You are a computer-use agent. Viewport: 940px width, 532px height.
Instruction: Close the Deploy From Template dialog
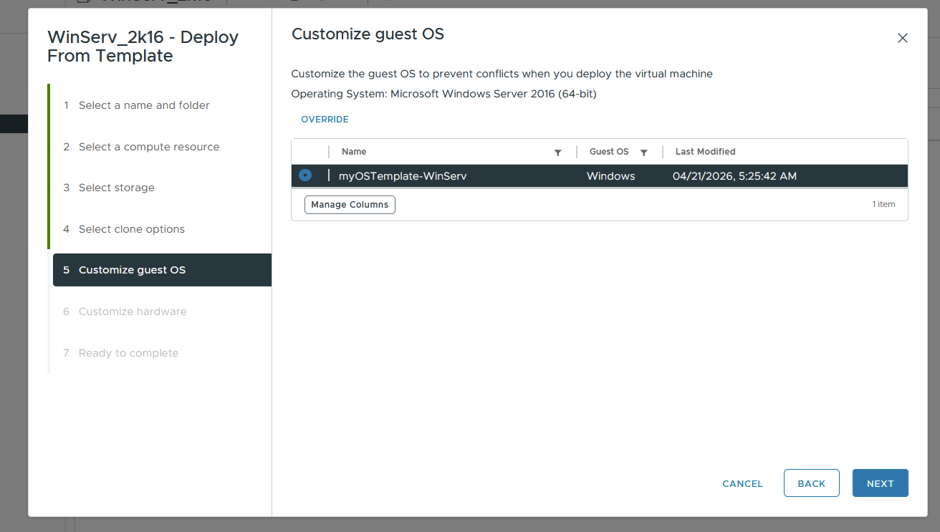click(x=902, y=38)
